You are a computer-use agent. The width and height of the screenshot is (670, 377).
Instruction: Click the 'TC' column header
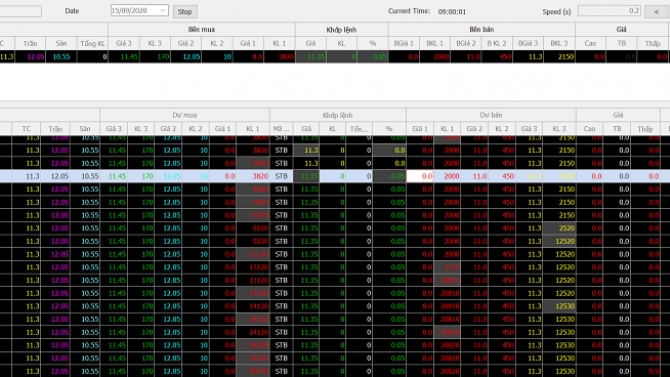(26, 129)
